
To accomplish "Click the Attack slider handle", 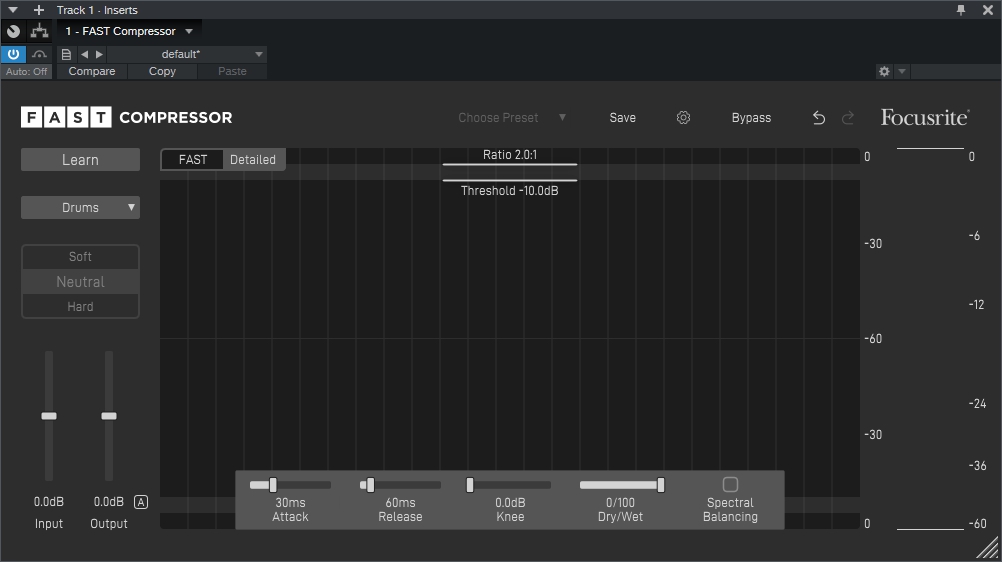I will coord(272,485).
